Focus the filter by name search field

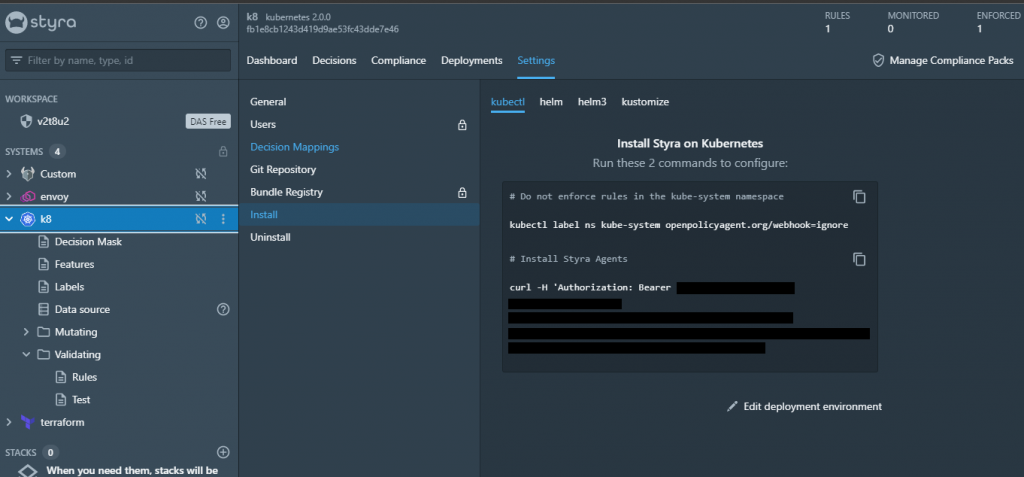click(118, 60)
